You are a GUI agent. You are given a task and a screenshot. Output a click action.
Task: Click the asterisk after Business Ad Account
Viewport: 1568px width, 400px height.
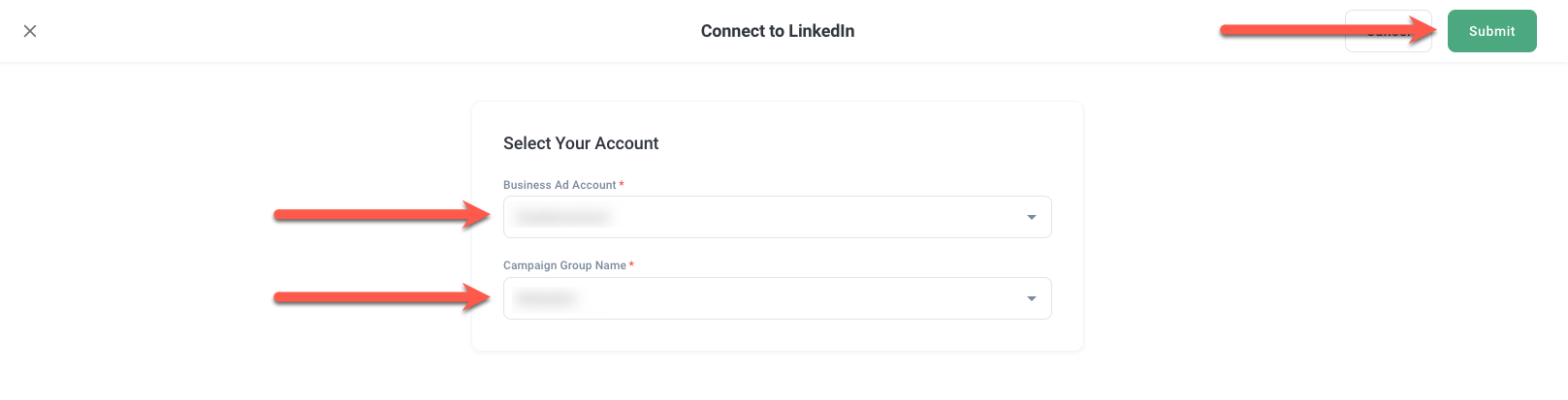[x=622, y=185]
